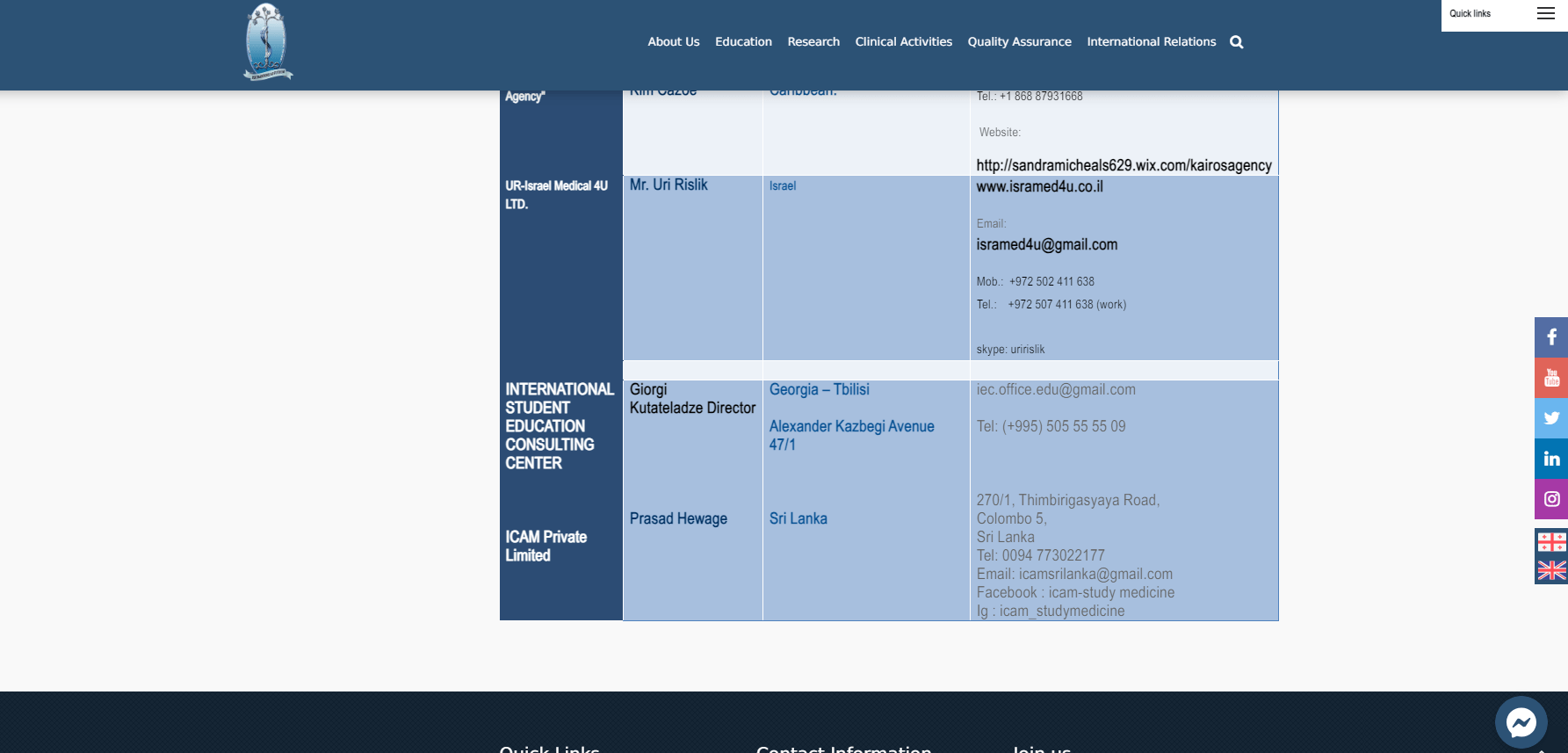Open the www.isramed4u.co.il link

coord(1039,186)
